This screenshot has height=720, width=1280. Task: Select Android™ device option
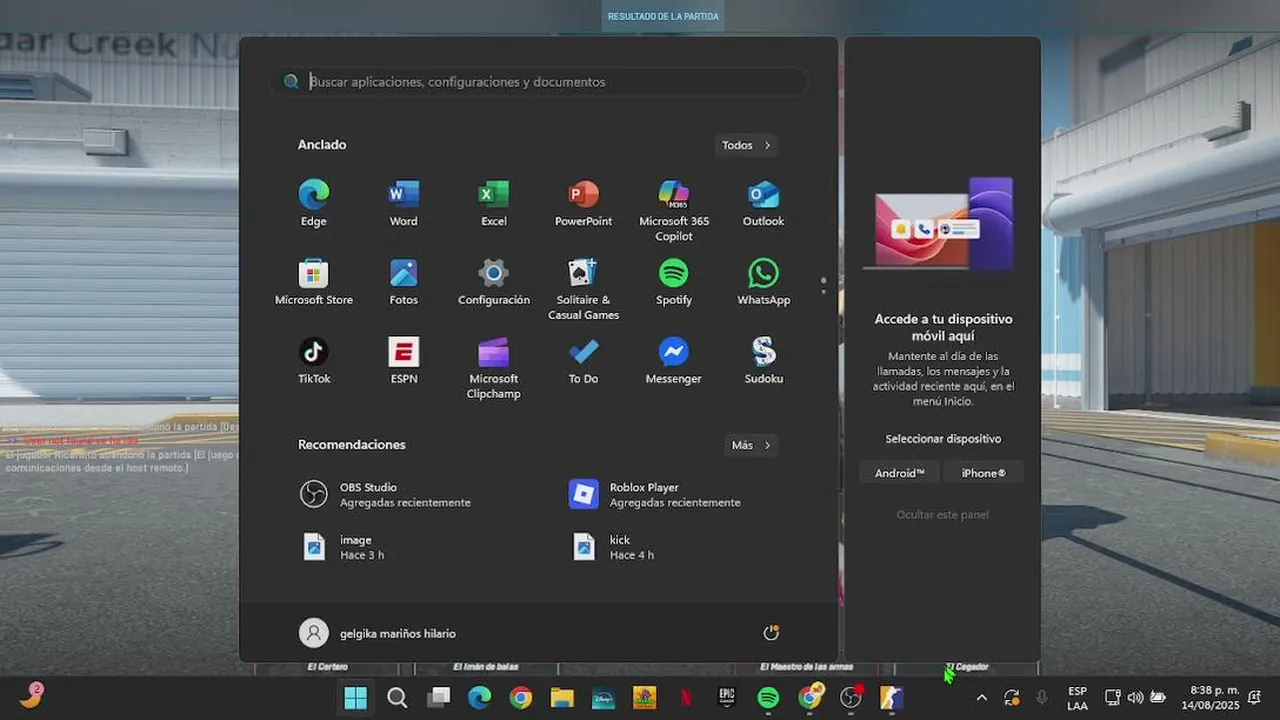click(x=900, y=473)
